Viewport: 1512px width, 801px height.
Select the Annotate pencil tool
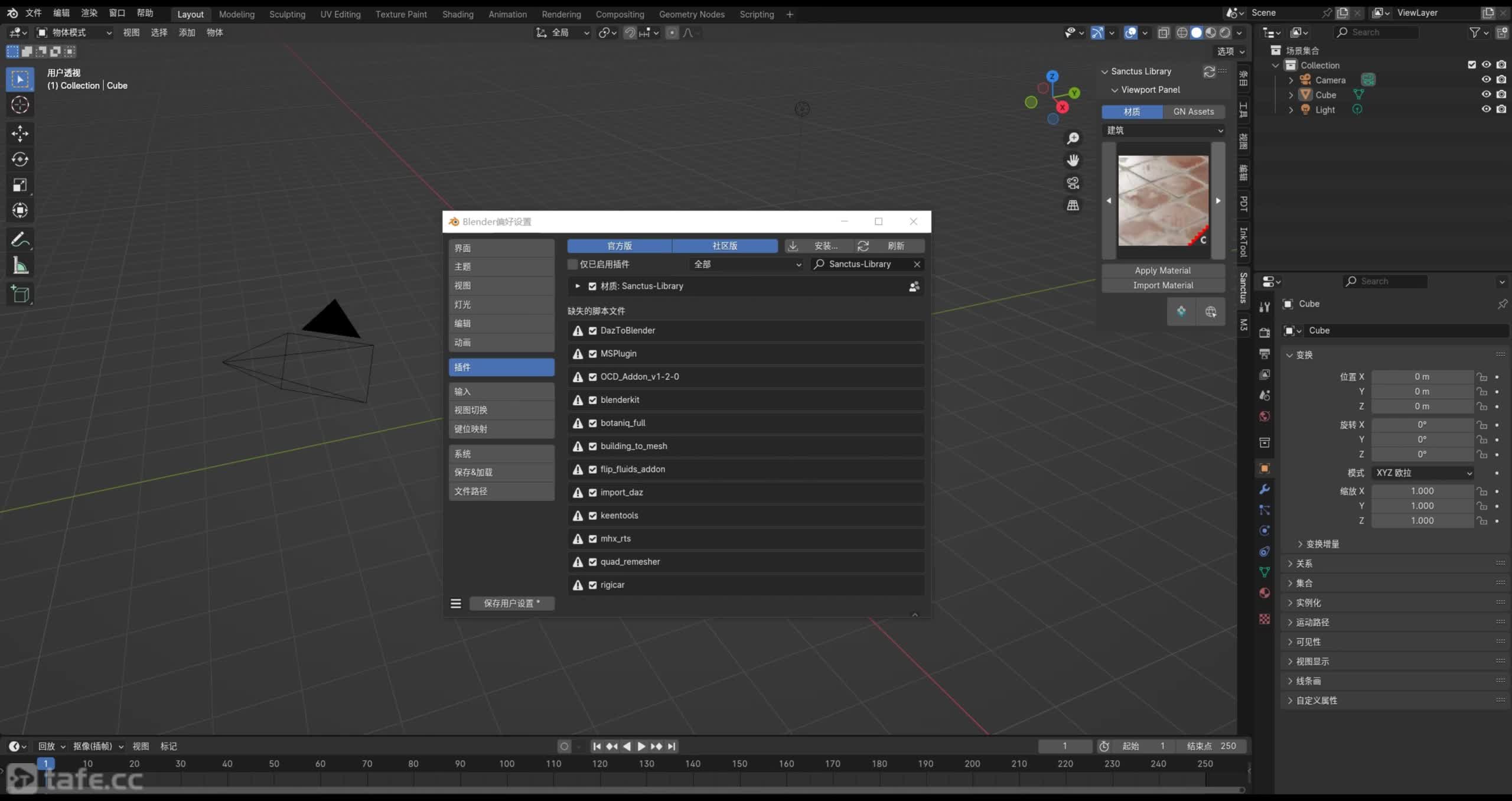pyautogui.click(x=20, y=240)
